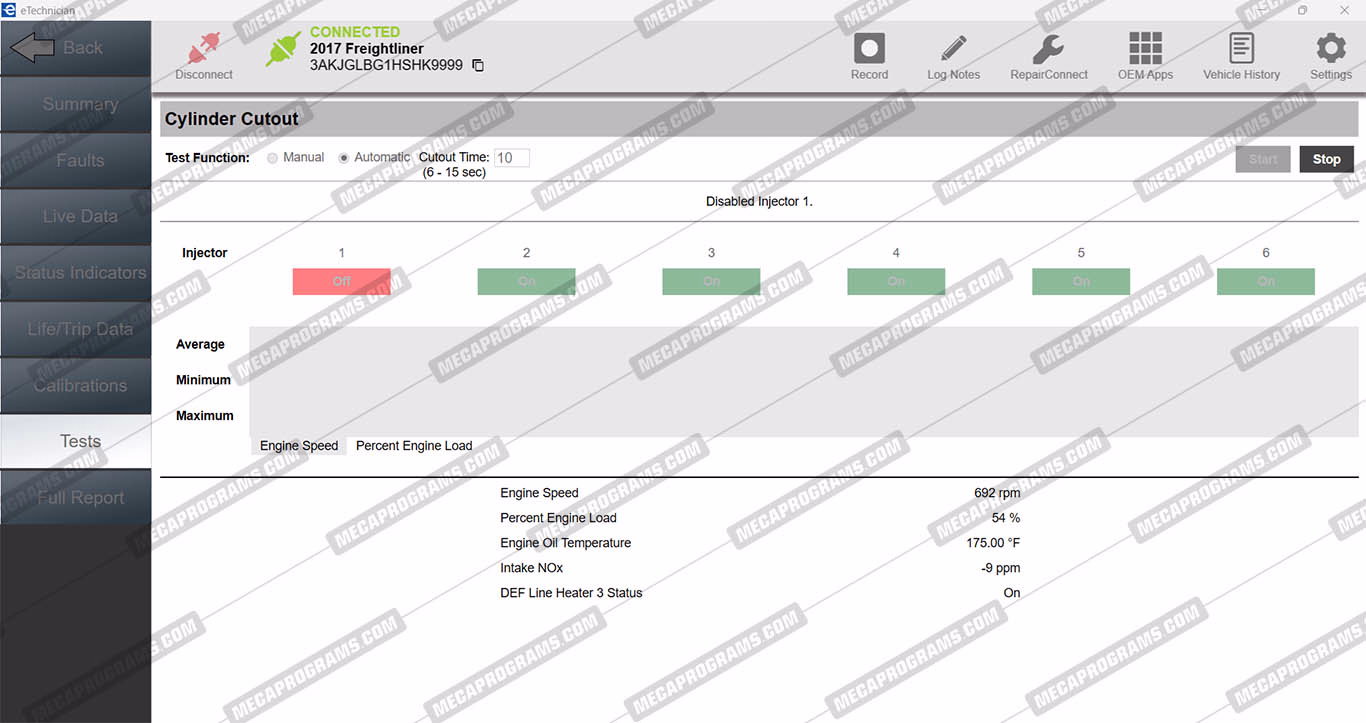The width and height of the screenshot is (1366, 723).
Task: Open Log Notes pencil icon
Action: click(953, 49)
